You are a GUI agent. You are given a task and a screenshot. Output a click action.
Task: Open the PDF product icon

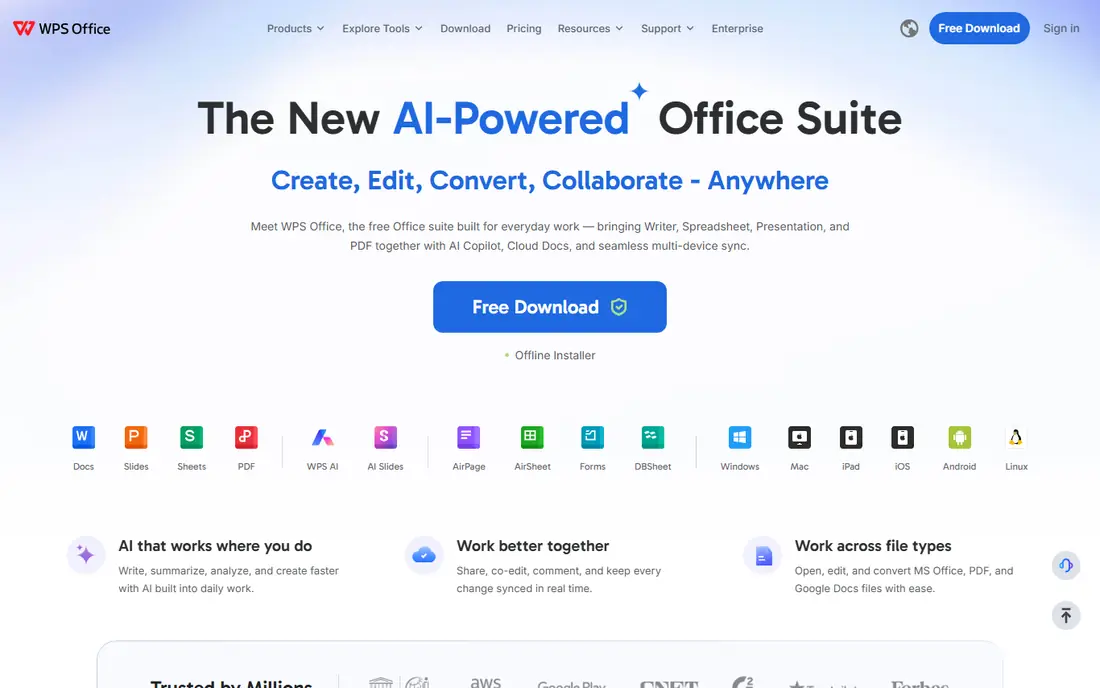(x=246, y=438)
